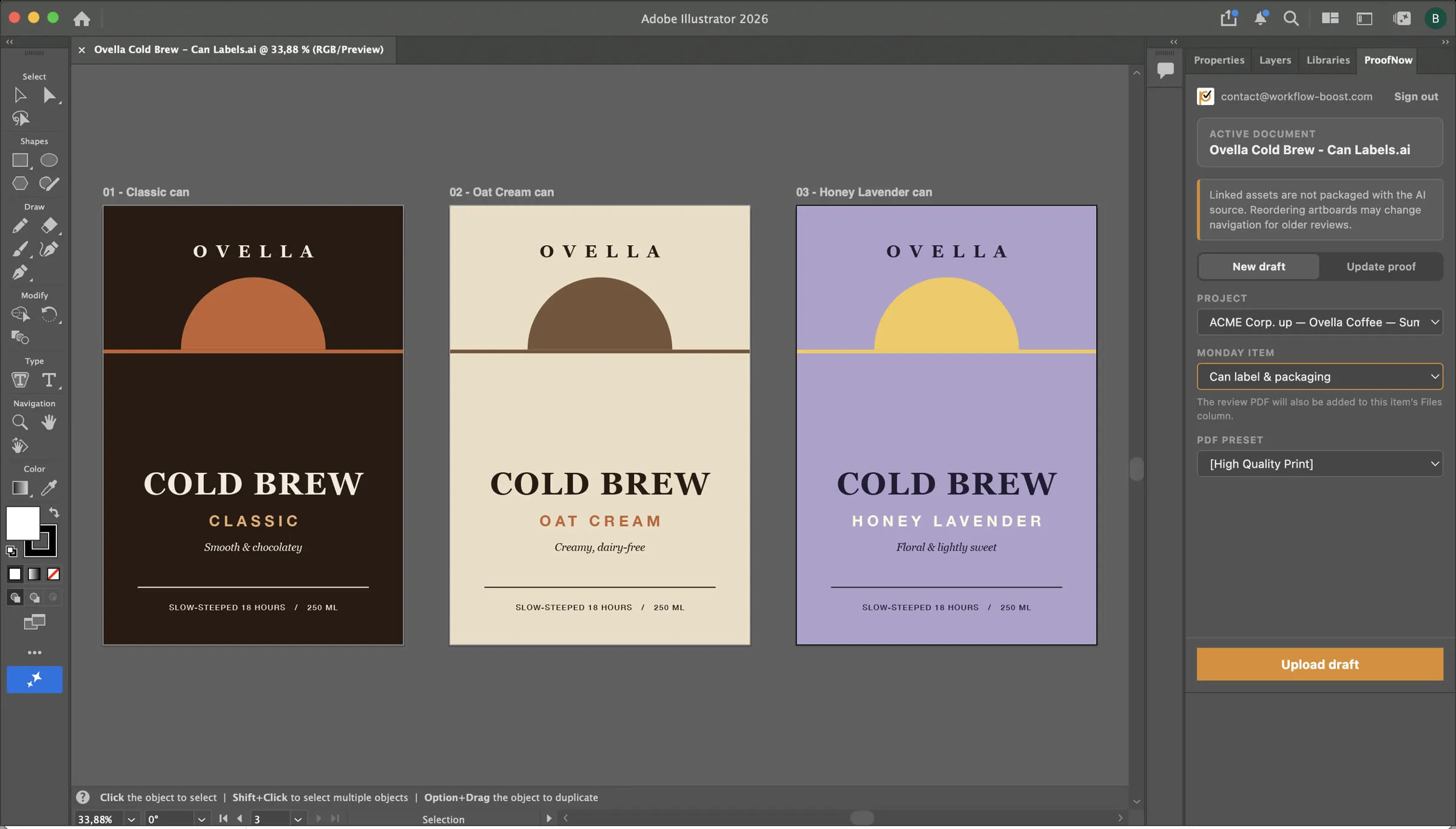Viewport: 1456px width, 829px height.
Task: Select the Gradient tool
Action: (x=20, y=488)
